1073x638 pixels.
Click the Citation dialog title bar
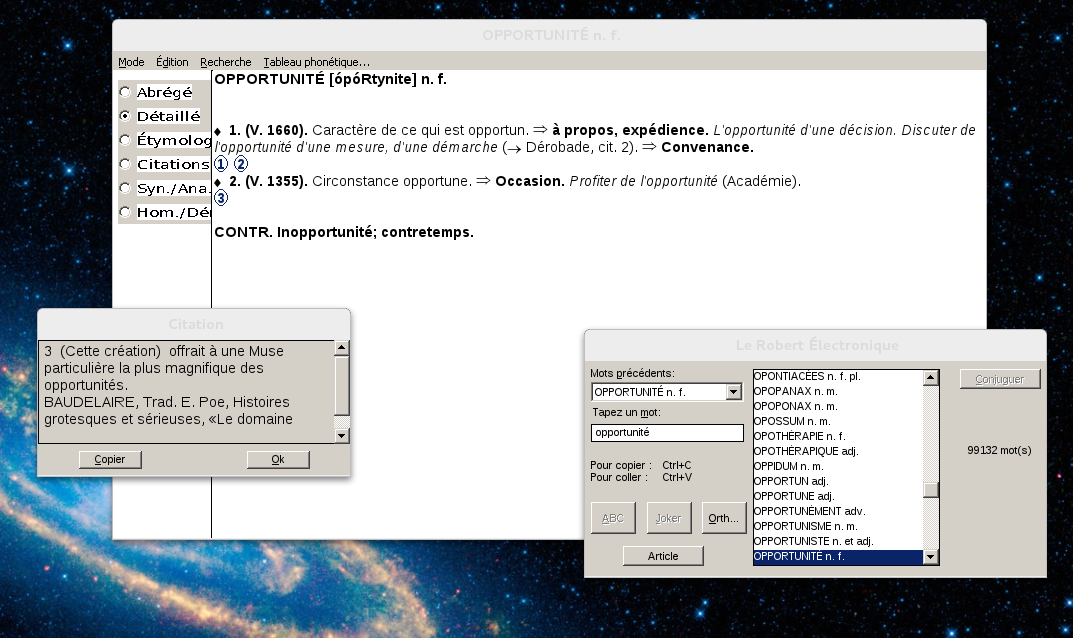pyautogui.click(x=194, y=324)
